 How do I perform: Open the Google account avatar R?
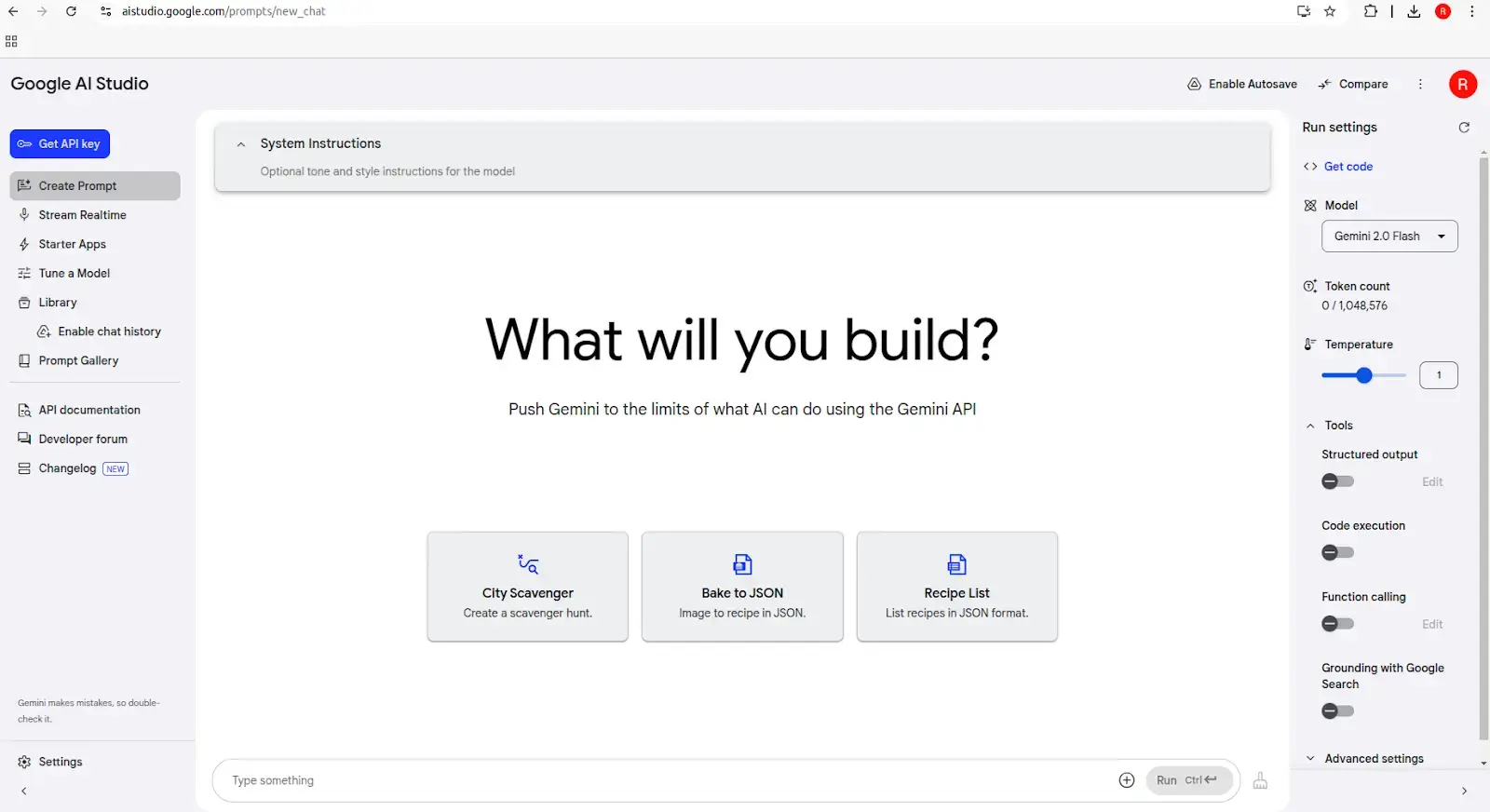(x=1463, y=84)
